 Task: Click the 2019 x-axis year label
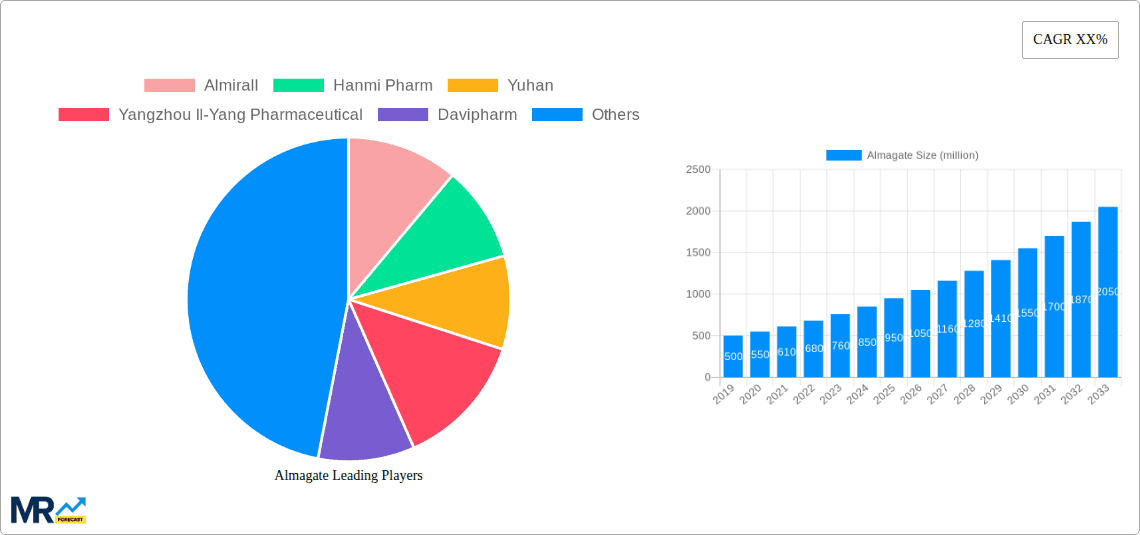tap(725, 394)
